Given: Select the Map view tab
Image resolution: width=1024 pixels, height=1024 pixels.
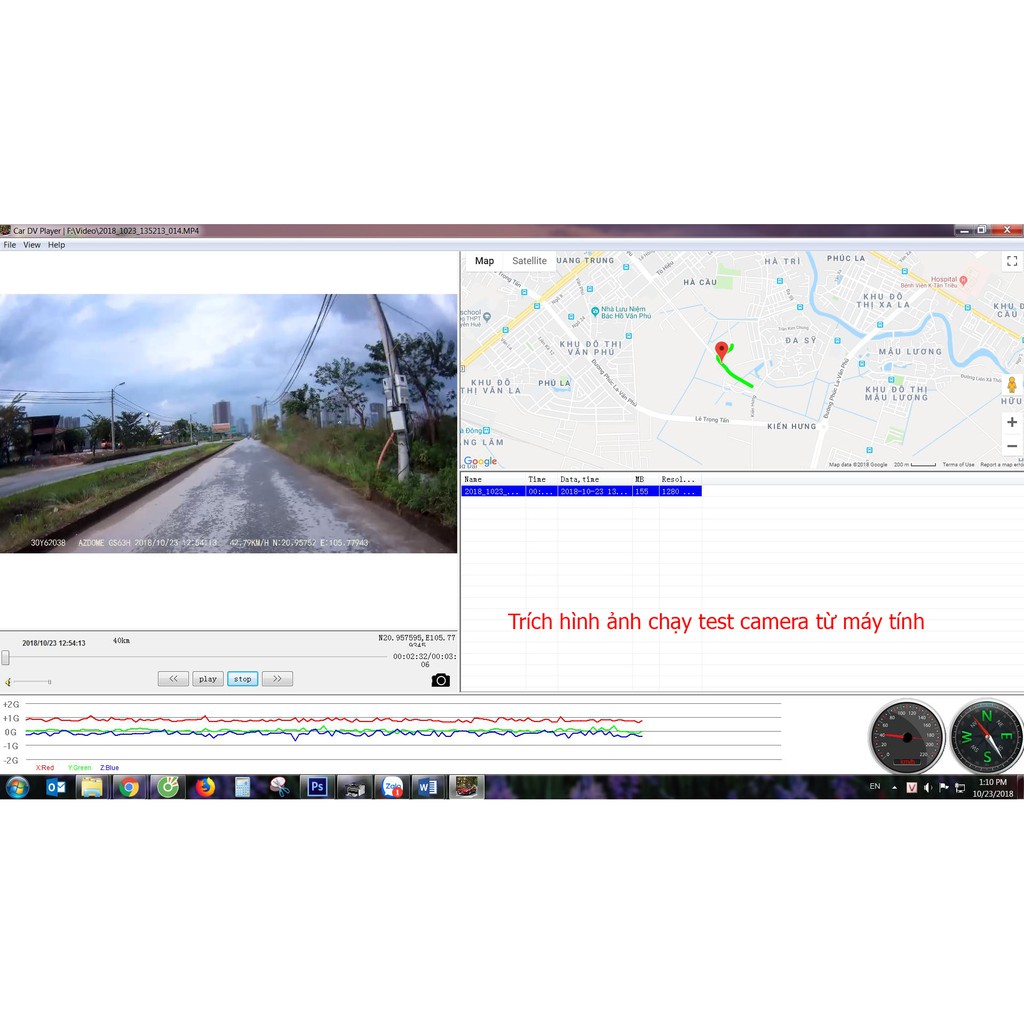Looking at the screenshot, I should (x=484, y=261).
